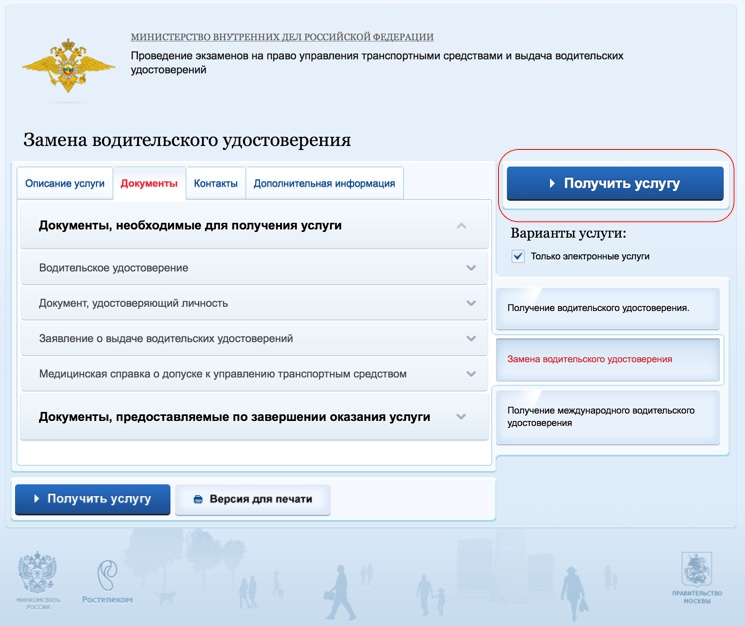Screen dimensions: 745x626
Task: Switch to the Описание услуги tab
Action: coord(65,184)
